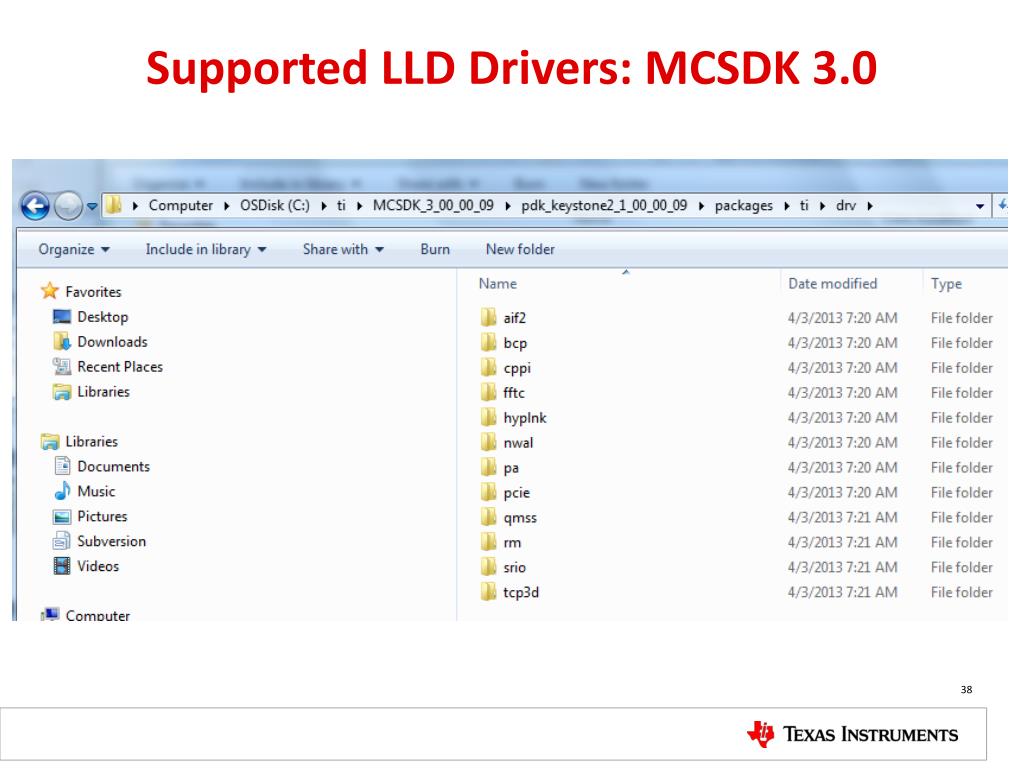This screenshot has height=768, width=1024.
Task: Click the date modified of bcp folder
Action: (x=842, y=343)
